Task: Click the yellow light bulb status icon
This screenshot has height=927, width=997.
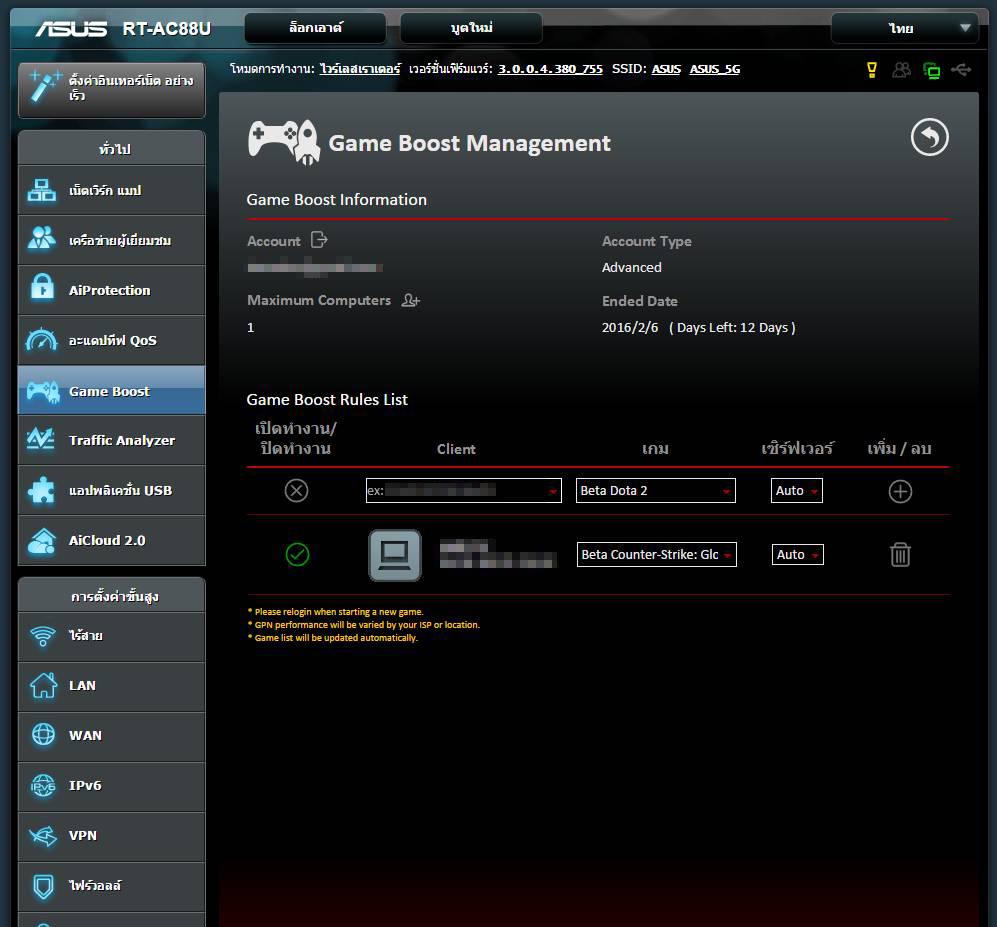Action: point(872,70)
